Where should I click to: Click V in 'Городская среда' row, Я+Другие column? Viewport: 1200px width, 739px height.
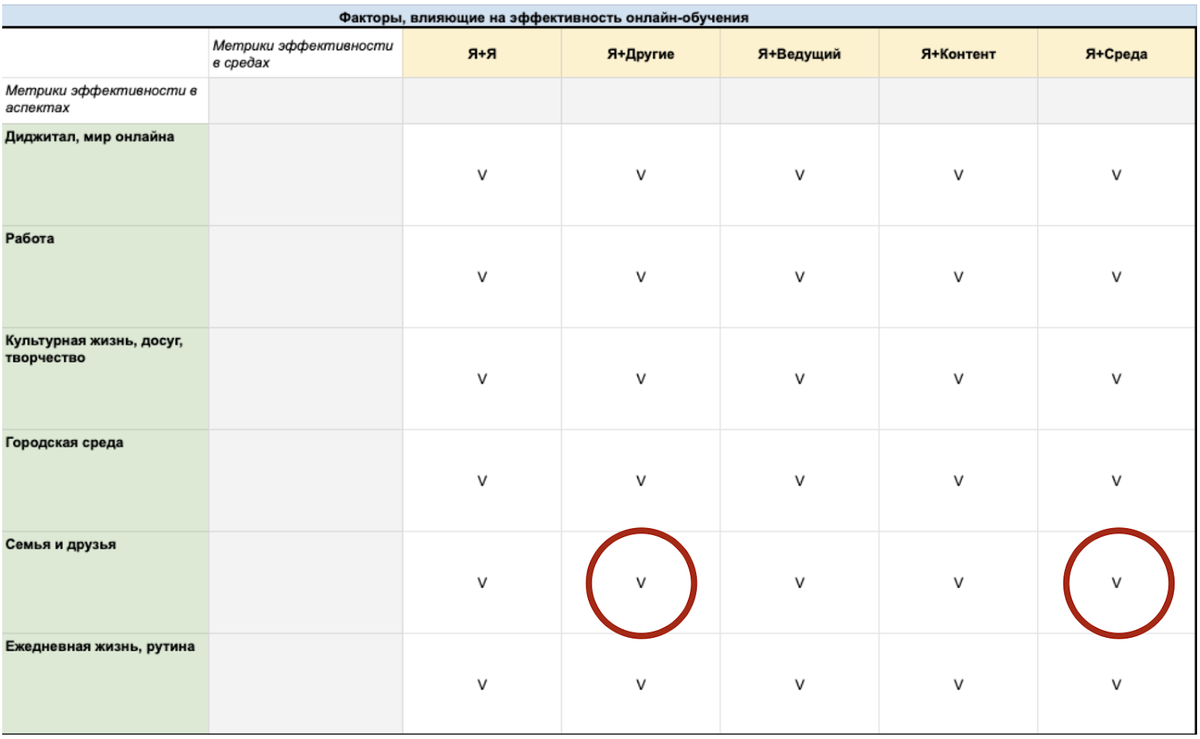tap(641, 481)
